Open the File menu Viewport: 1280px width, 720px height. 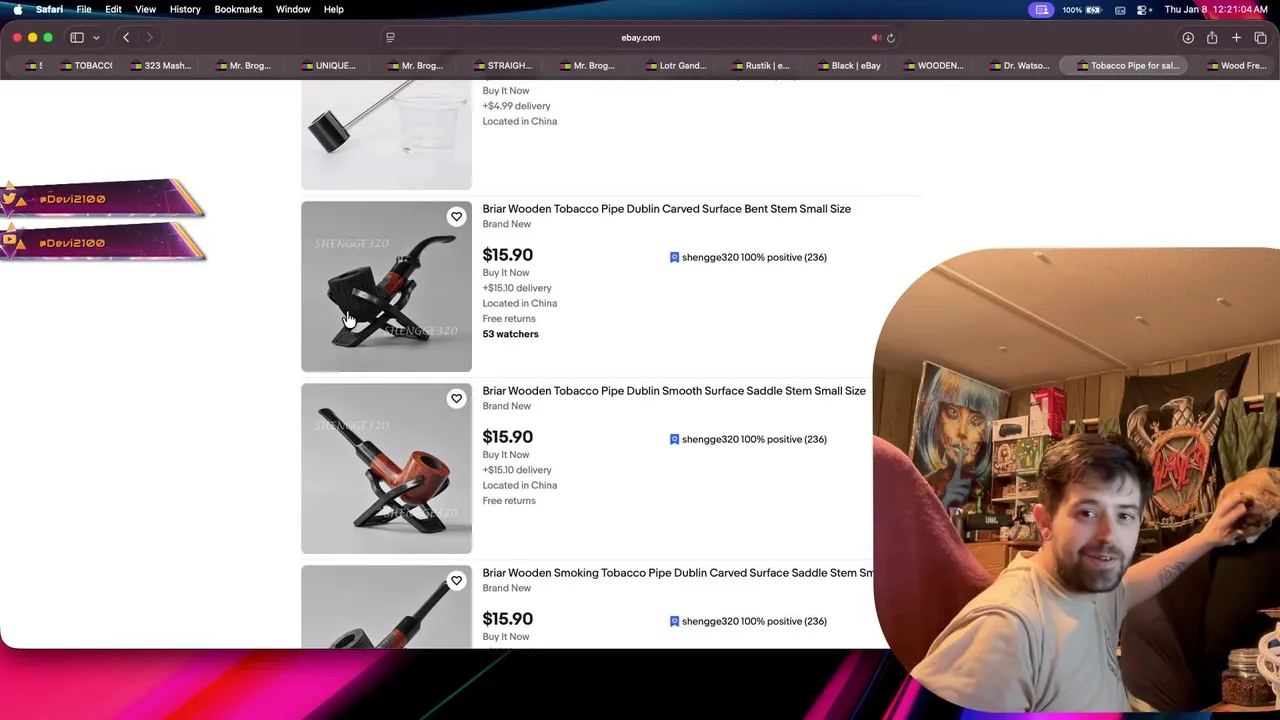(x=84, y=9)
